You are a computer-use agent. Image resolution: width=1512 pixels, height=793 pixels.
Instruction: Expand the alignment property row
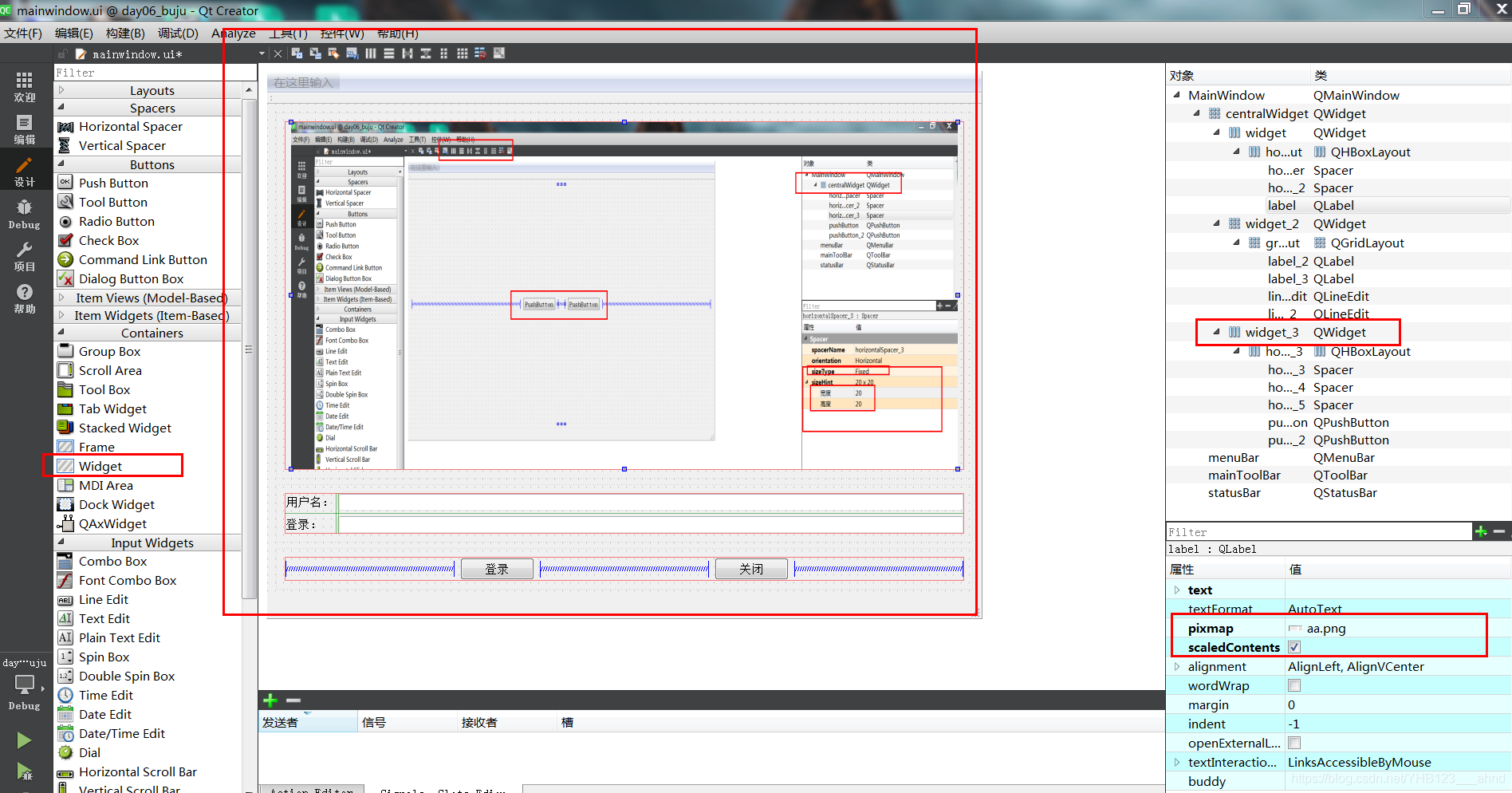click(x=1177, y=667)
